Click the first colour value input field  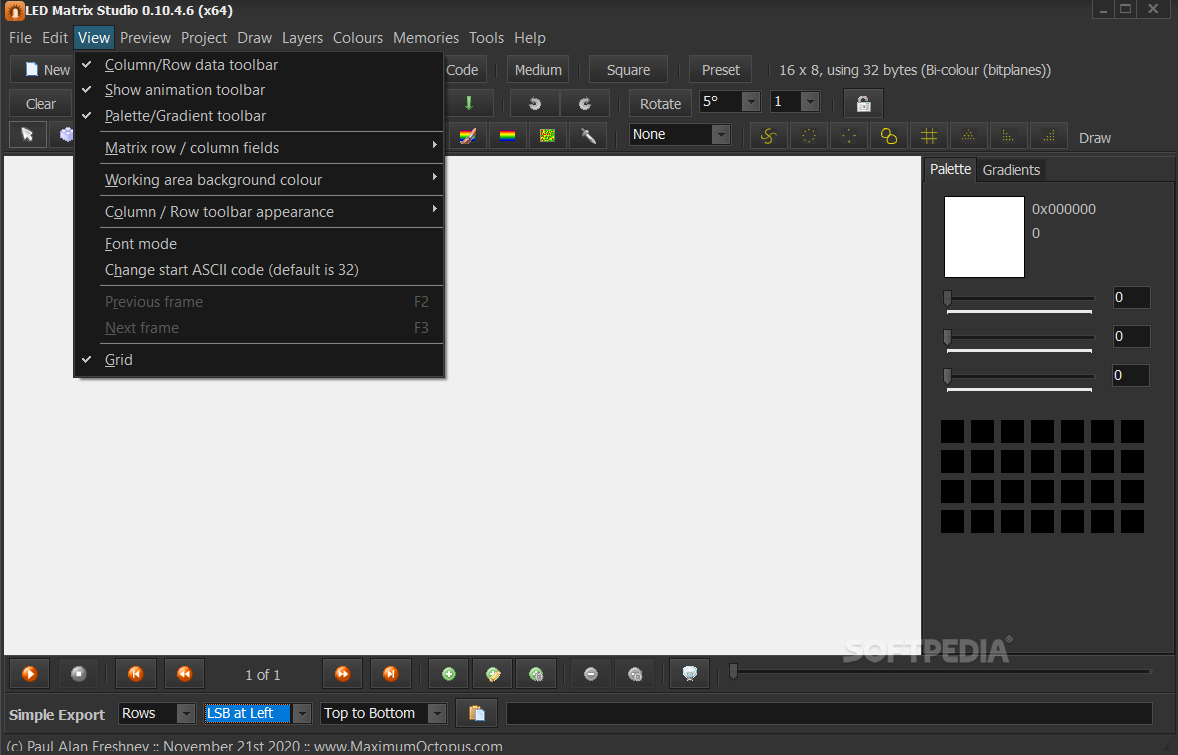coord(1131,297)
